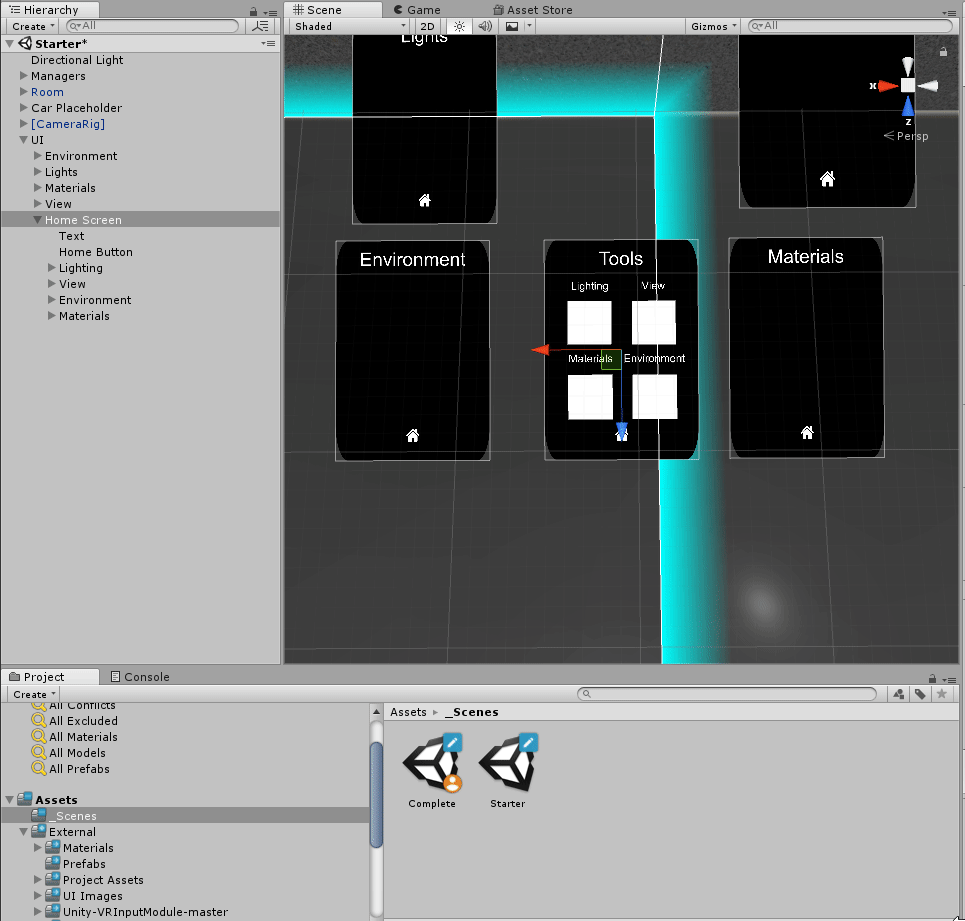Click the Lighting white square button

(x=589, y=323)
